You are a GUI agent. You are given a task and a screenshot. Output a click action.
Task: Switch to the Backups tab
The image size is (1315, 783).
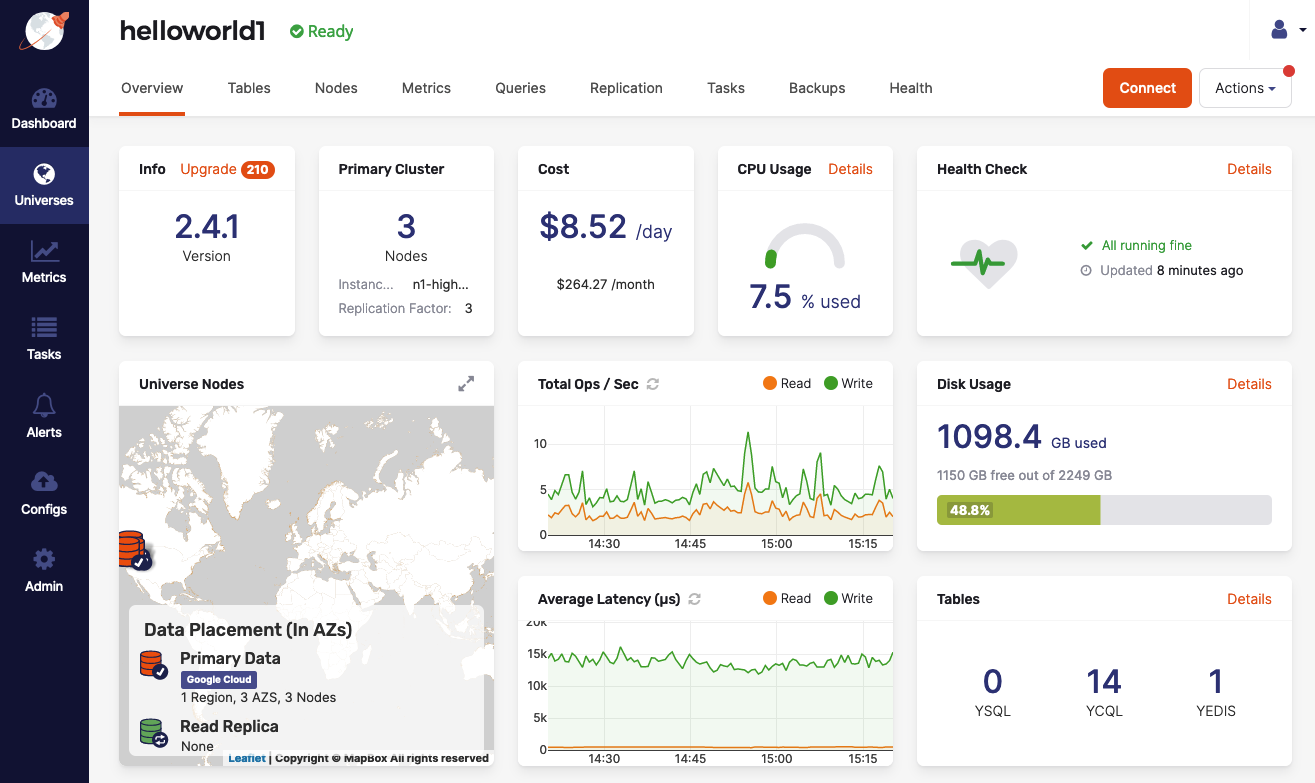[x=817, y=88]
